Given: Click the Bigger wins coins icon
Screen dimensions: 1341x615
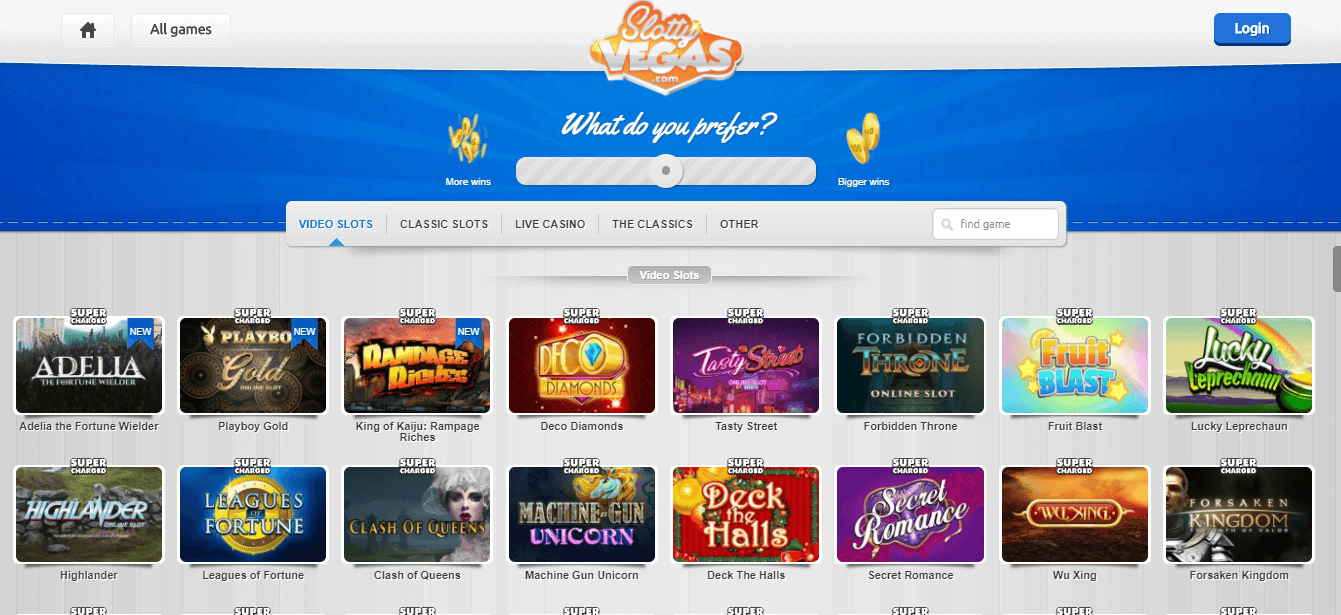Looking at the screenshot, I should 862,138.
